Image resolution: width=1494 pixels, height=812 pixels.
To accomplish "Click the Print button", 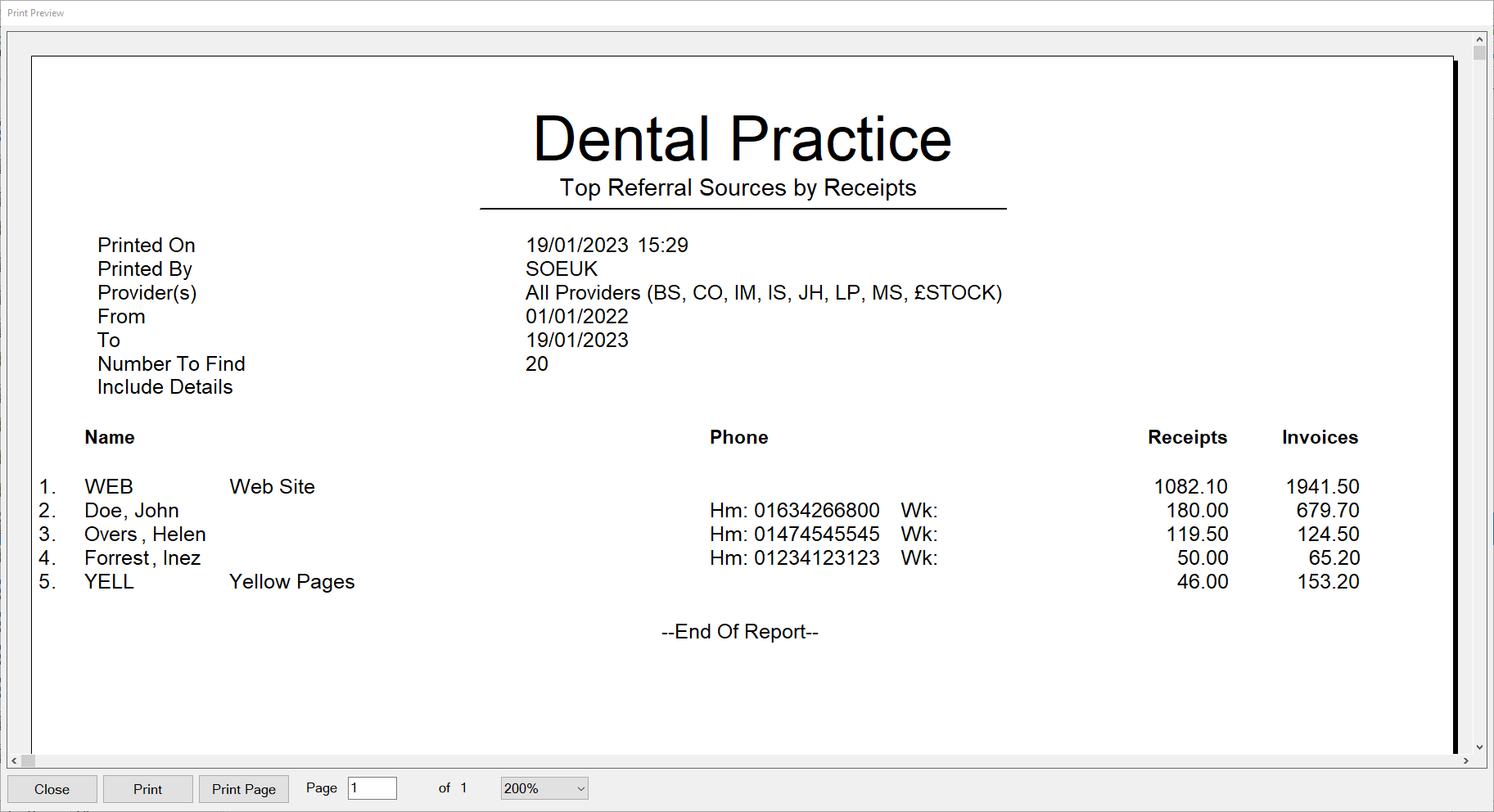I will click(148, 789).
